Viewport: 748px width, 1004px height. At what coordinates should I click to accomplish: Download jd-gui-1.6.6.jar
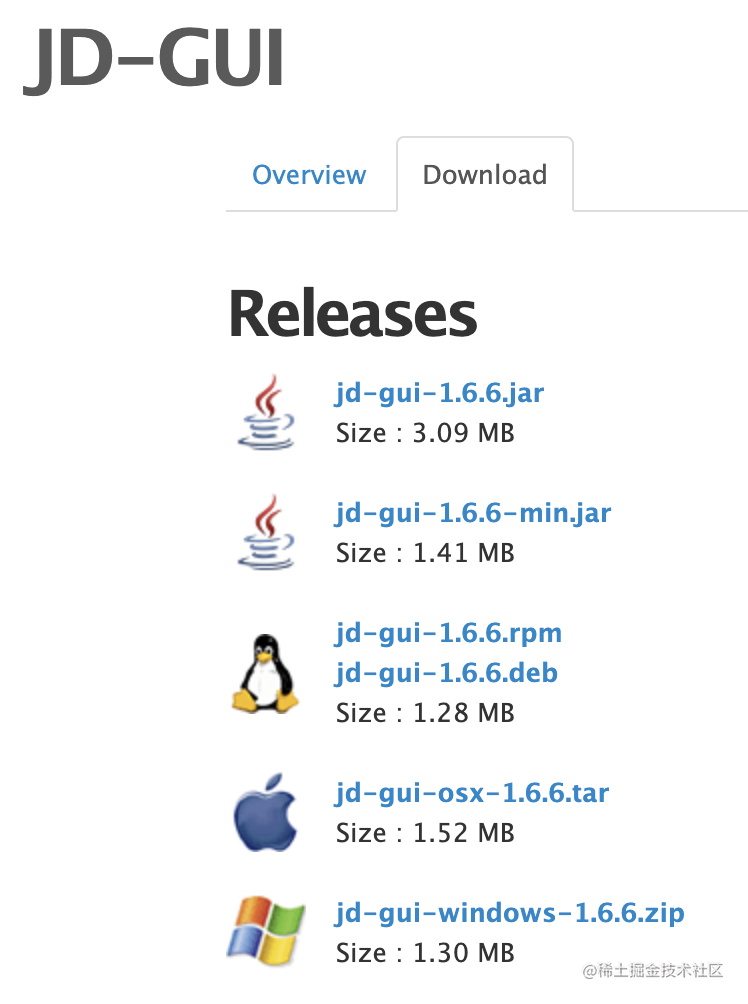tap(439, 393)
